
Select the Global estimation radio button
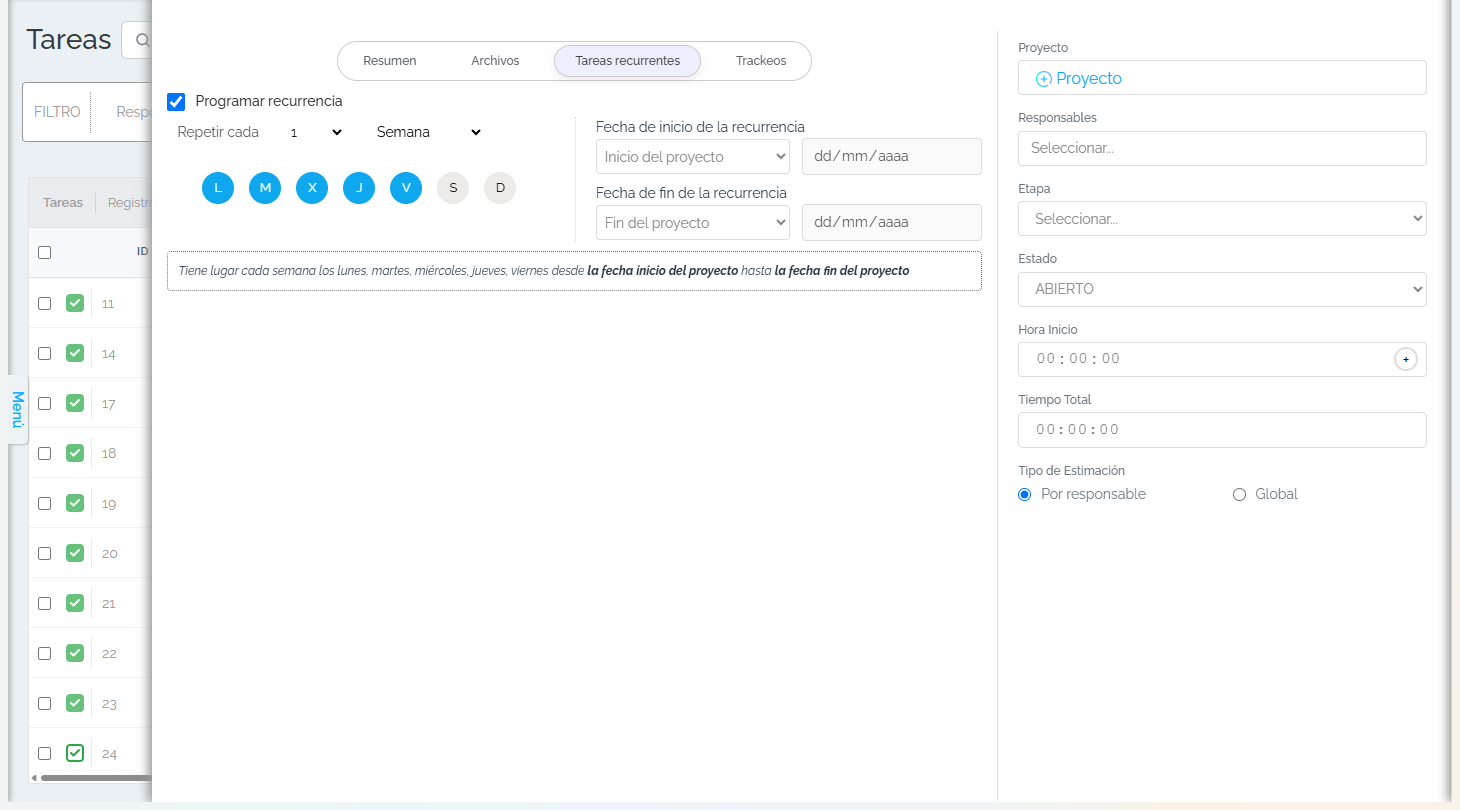point(1240,494)
